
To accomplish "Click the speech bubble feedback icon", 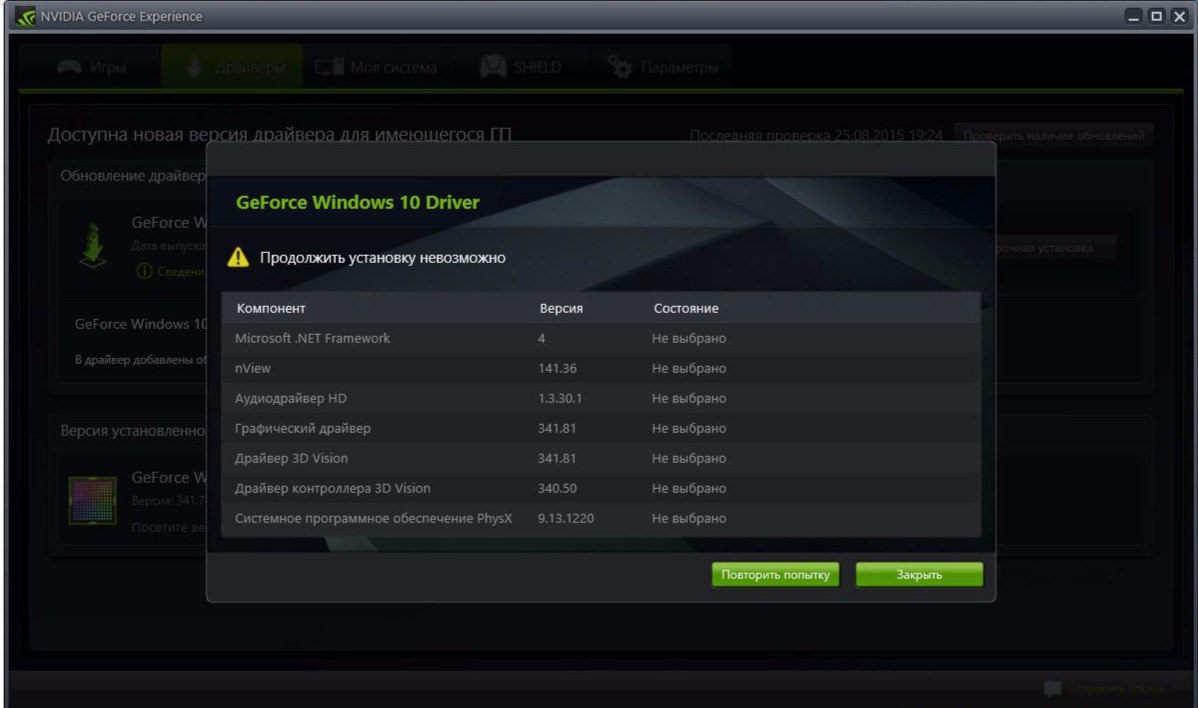I will pos(1052,688).
